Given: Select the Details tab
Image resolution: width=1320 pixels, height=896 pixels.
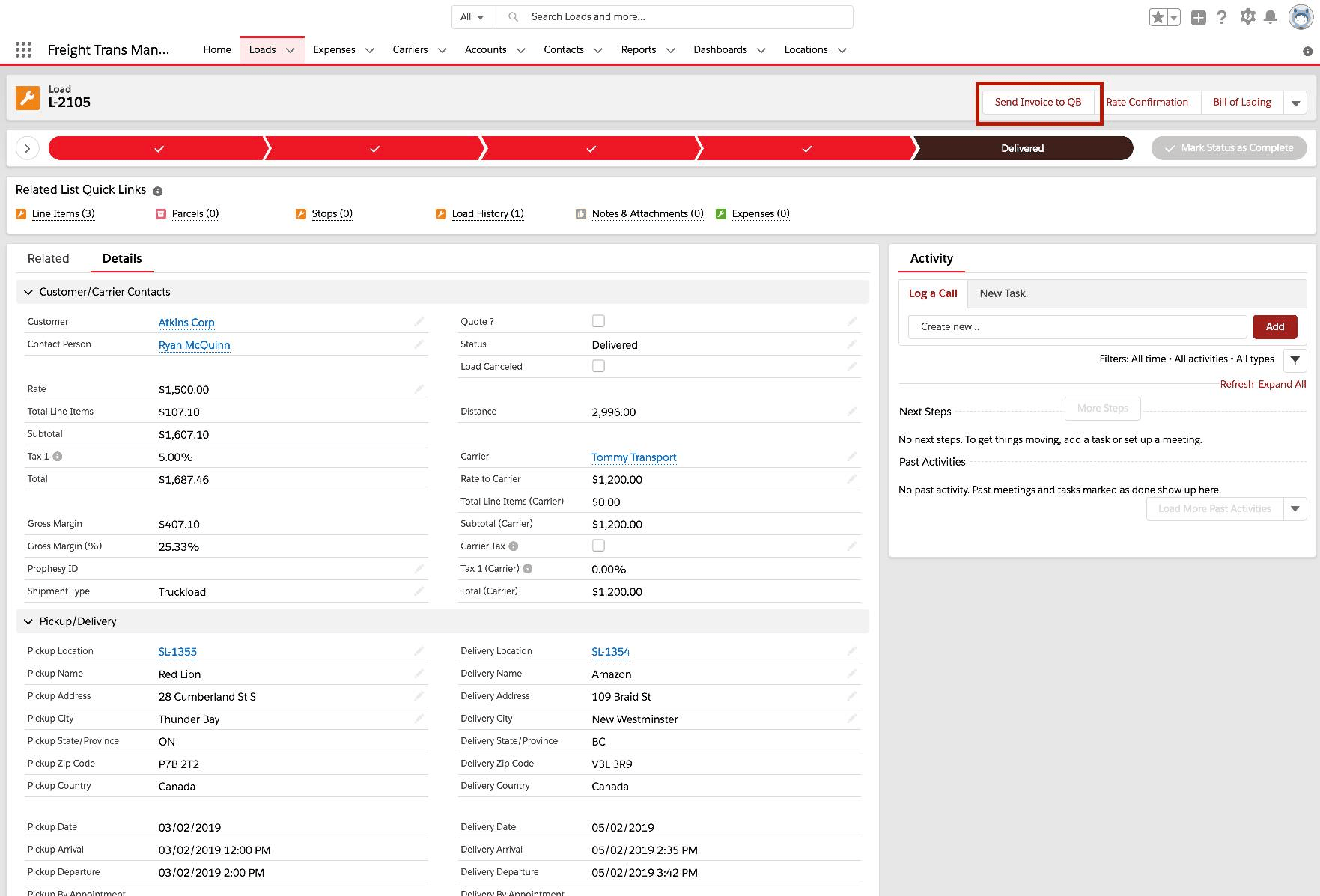Looking at the screenshot, I should coord(122,258).
